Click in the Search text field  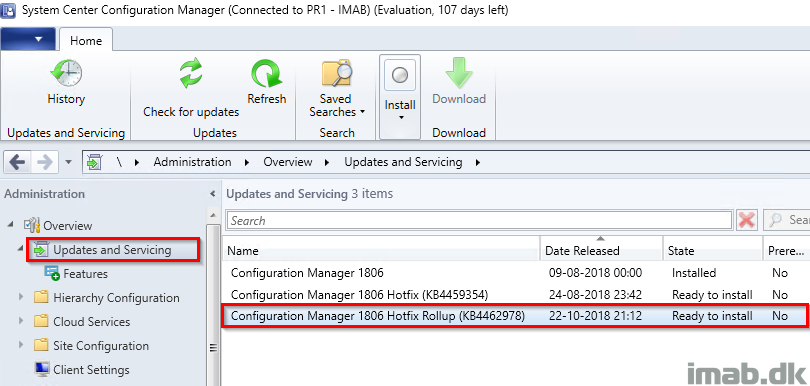coord(479,221)
